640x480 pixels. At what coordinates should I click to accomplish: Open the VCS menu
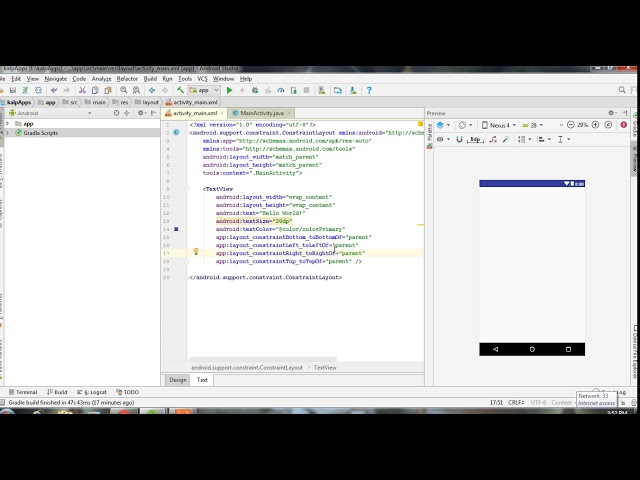(202, 79)
